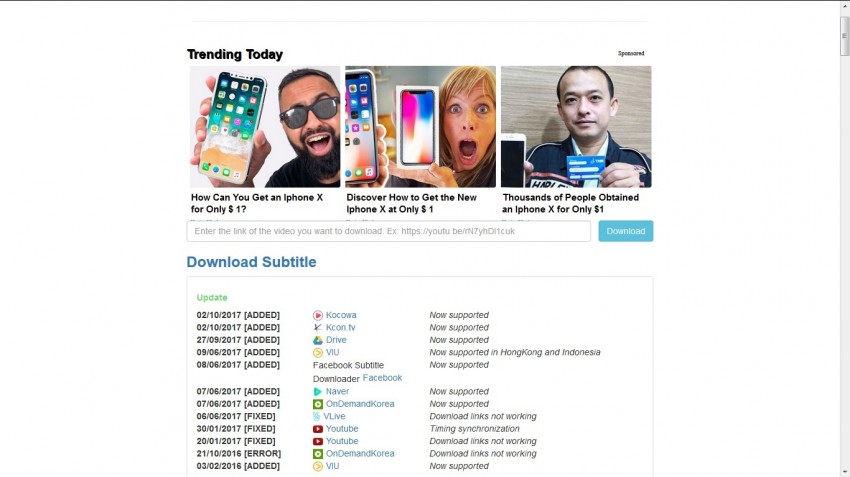Open the Kocowa link
Image resolution: width=850 pixels, height=477 pixels.
click(341, 315)
